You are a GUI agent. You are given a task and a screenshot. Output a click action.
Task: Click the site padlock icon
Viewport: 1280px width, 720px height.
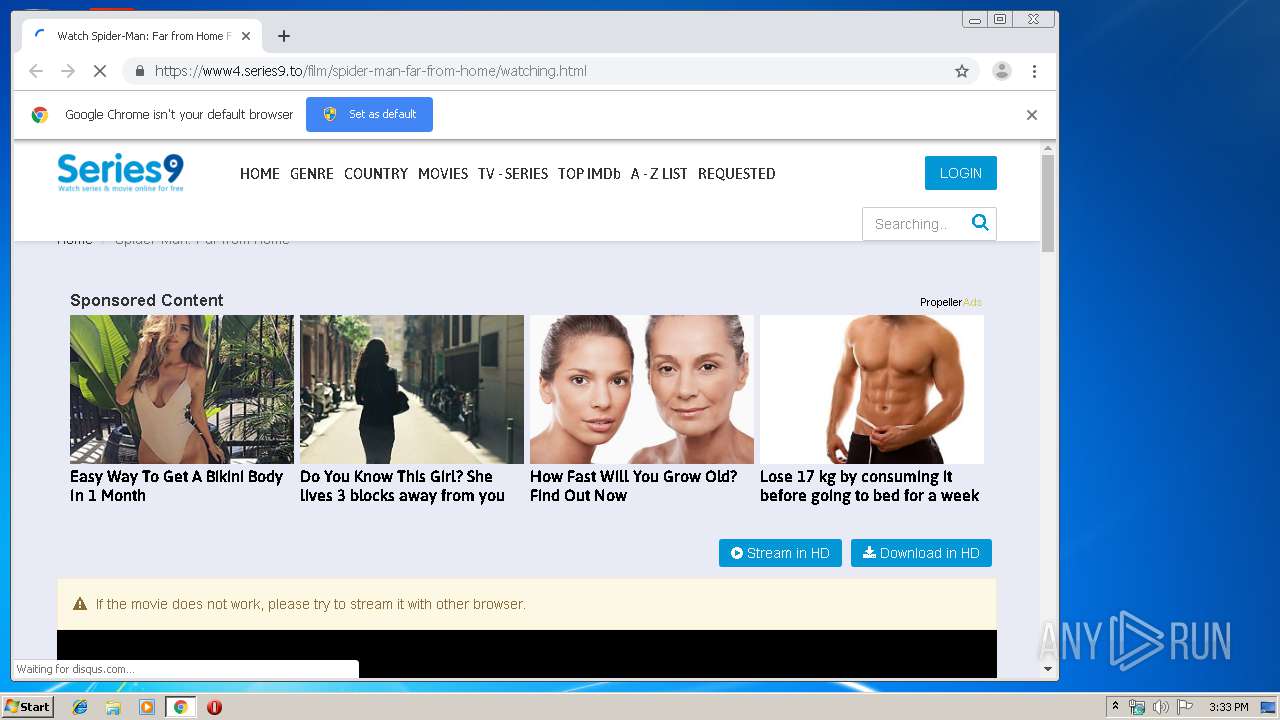pyautogui.click(x=139, y=71)
